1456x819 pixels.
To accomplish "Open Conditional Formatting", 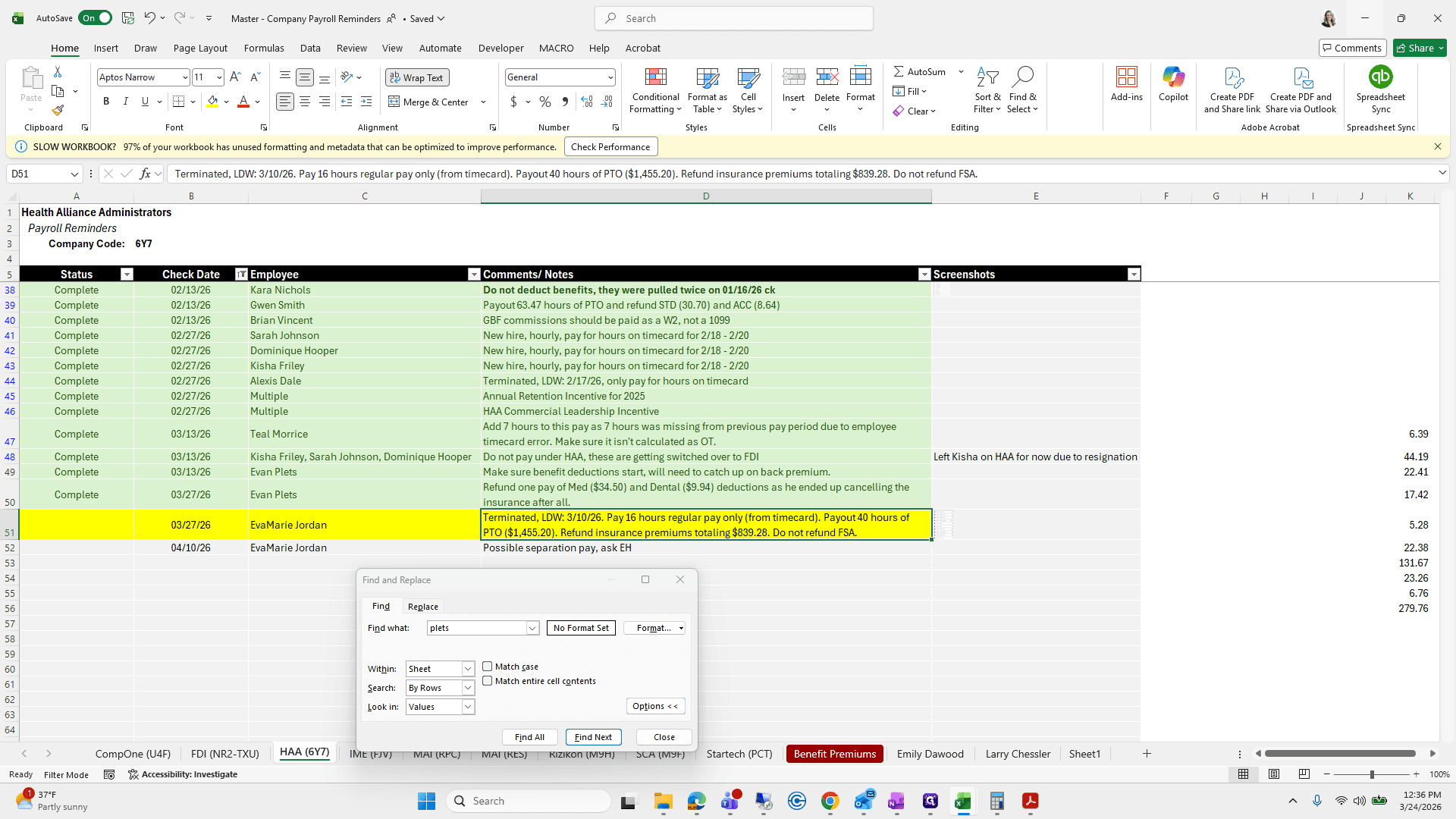I will click(656, 91).
